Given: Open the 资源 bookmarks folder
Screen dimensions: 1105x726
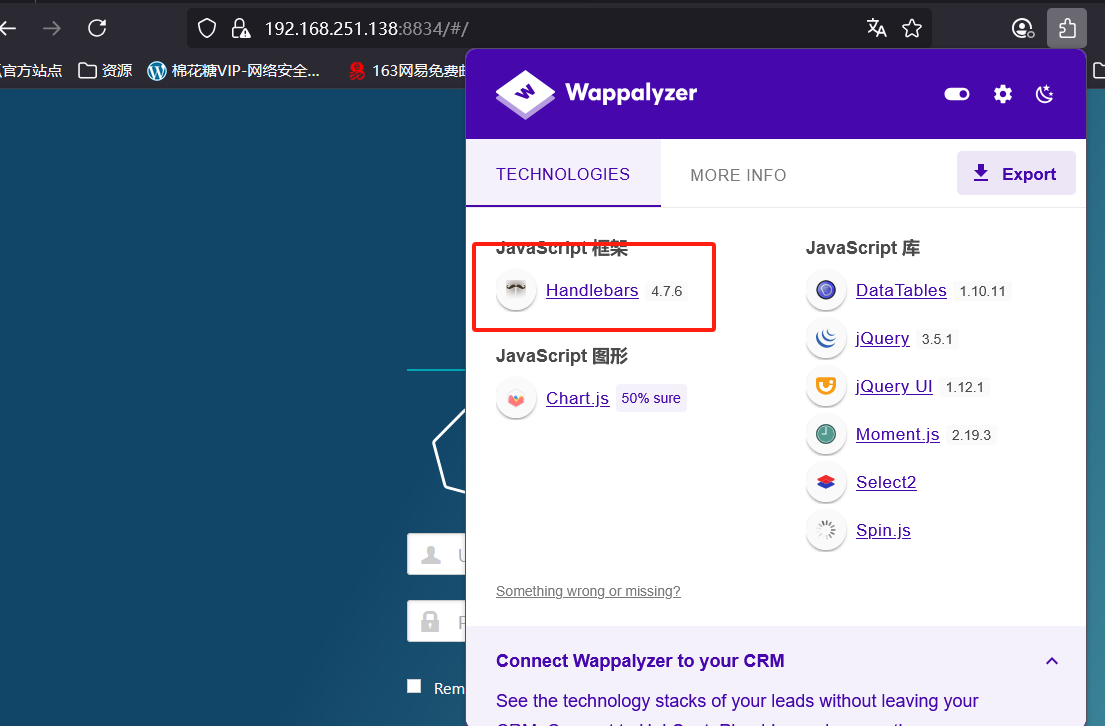Looking at the screenshot, I should pyautogui.click(x=106, y=70).
